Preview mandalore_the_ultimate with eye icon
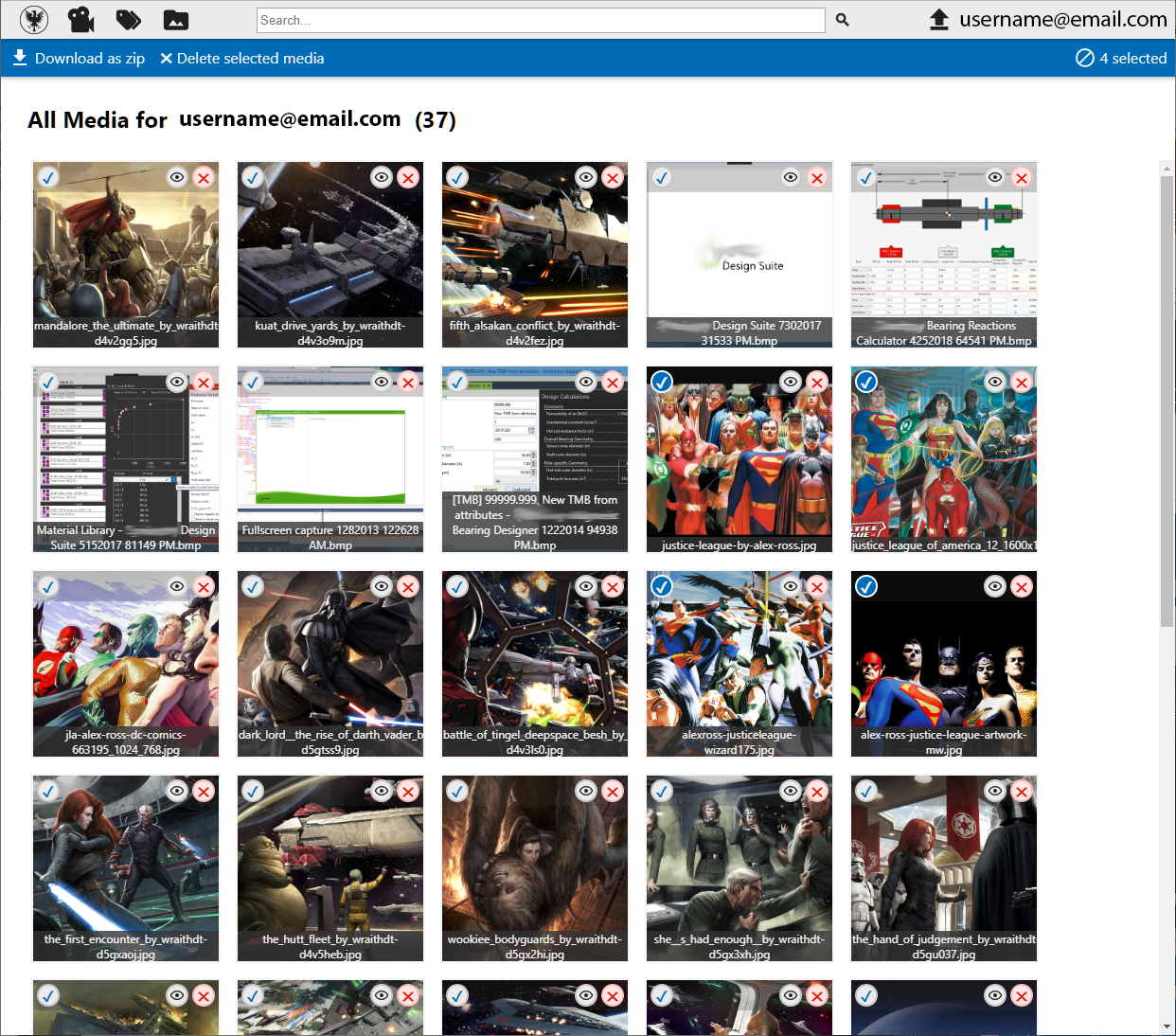Viewport: 1176px width, 1036px height. coord(177,177)
